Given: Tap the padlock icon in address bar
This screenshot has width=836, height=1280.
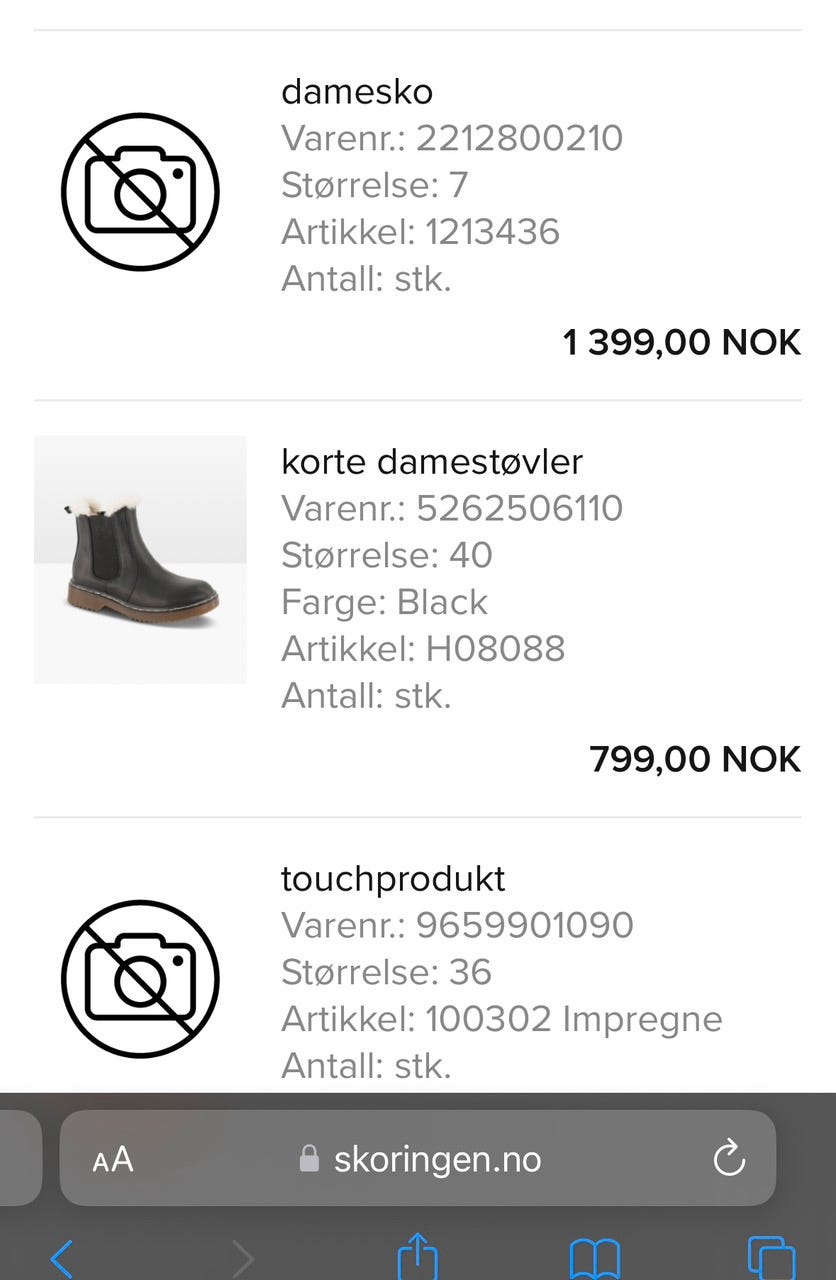Looking at the screenshot, I should tap(309, 1159).
